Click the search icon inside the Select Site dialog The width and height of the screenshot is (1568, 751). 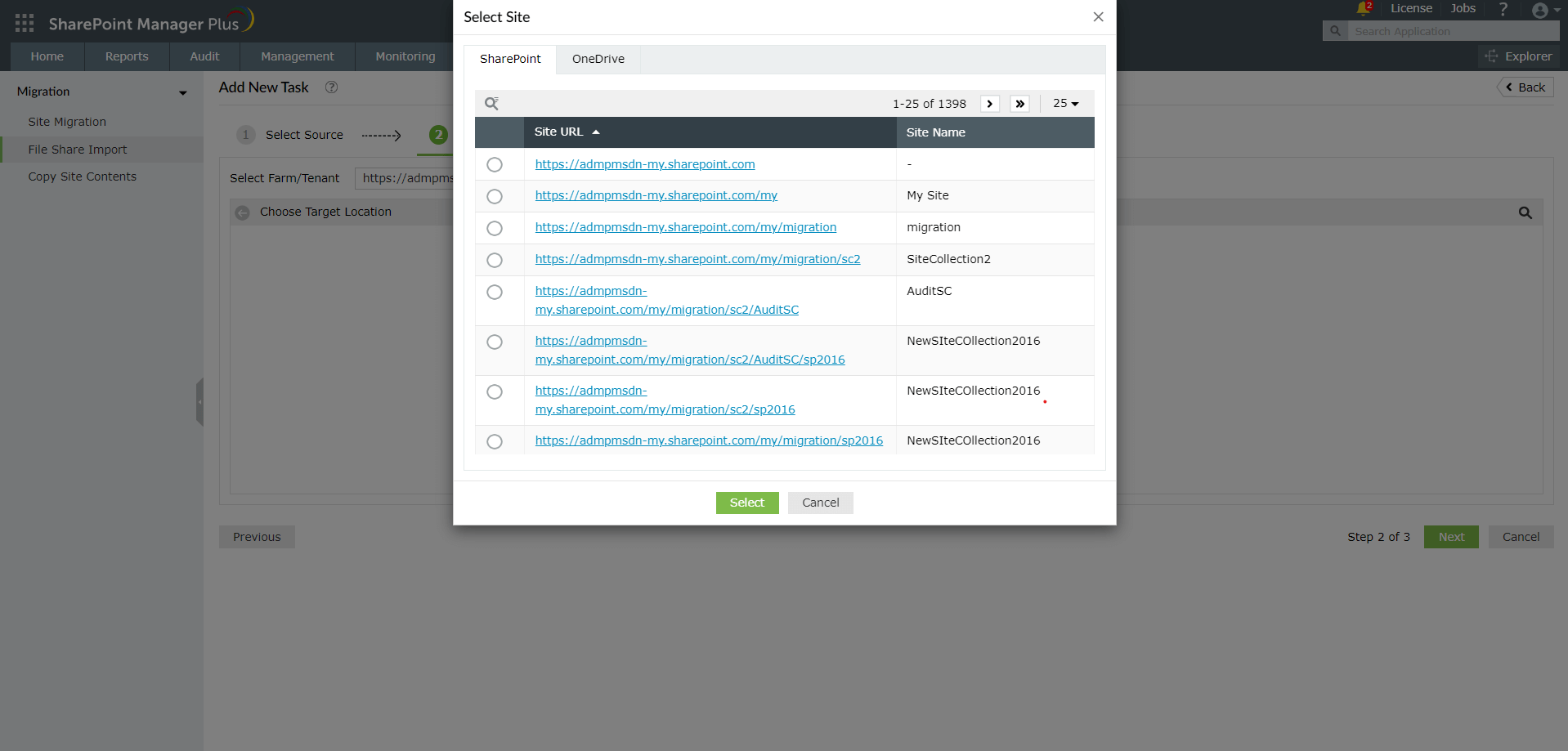coord(491,103)
